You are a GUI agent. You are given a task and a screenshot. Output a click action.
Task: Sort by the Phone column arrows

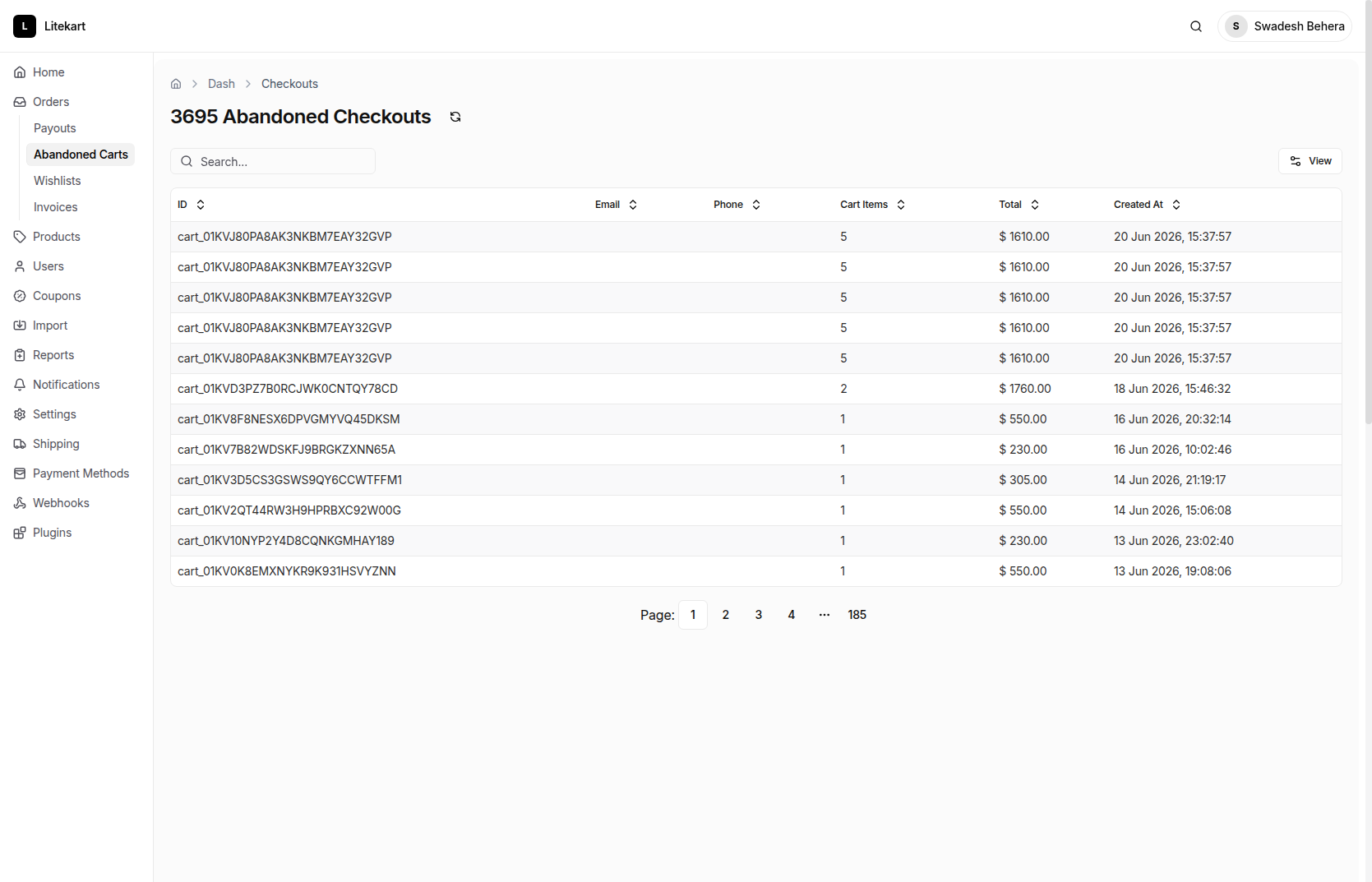tap(756, 205)
